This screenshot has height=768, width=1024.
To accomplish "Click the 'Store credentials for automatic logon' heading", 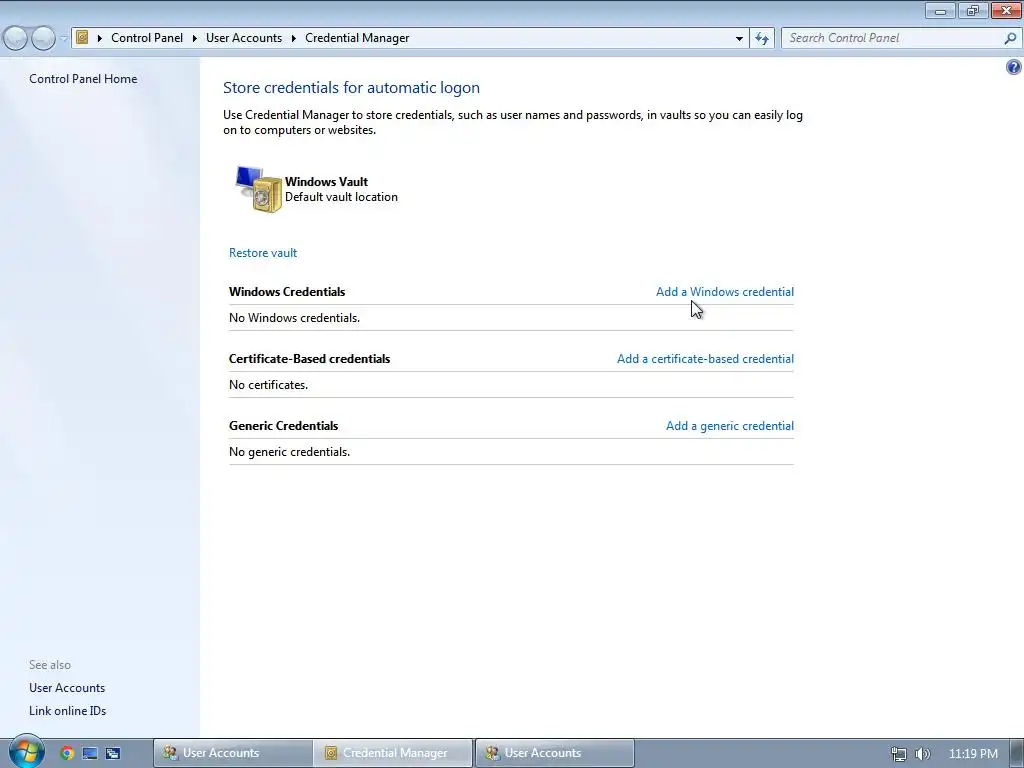I will pos(351,88).
